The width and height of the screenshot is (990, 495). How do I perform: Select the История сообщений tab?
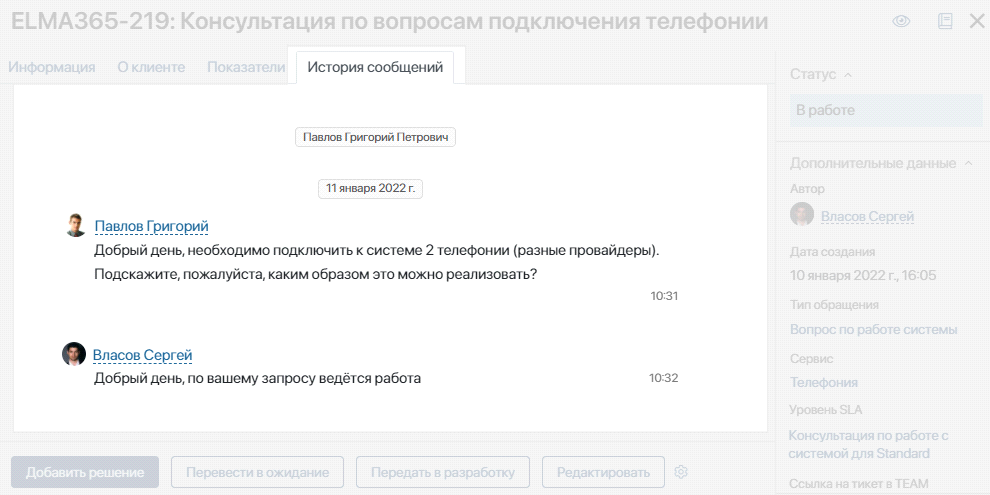click(376, 67)
